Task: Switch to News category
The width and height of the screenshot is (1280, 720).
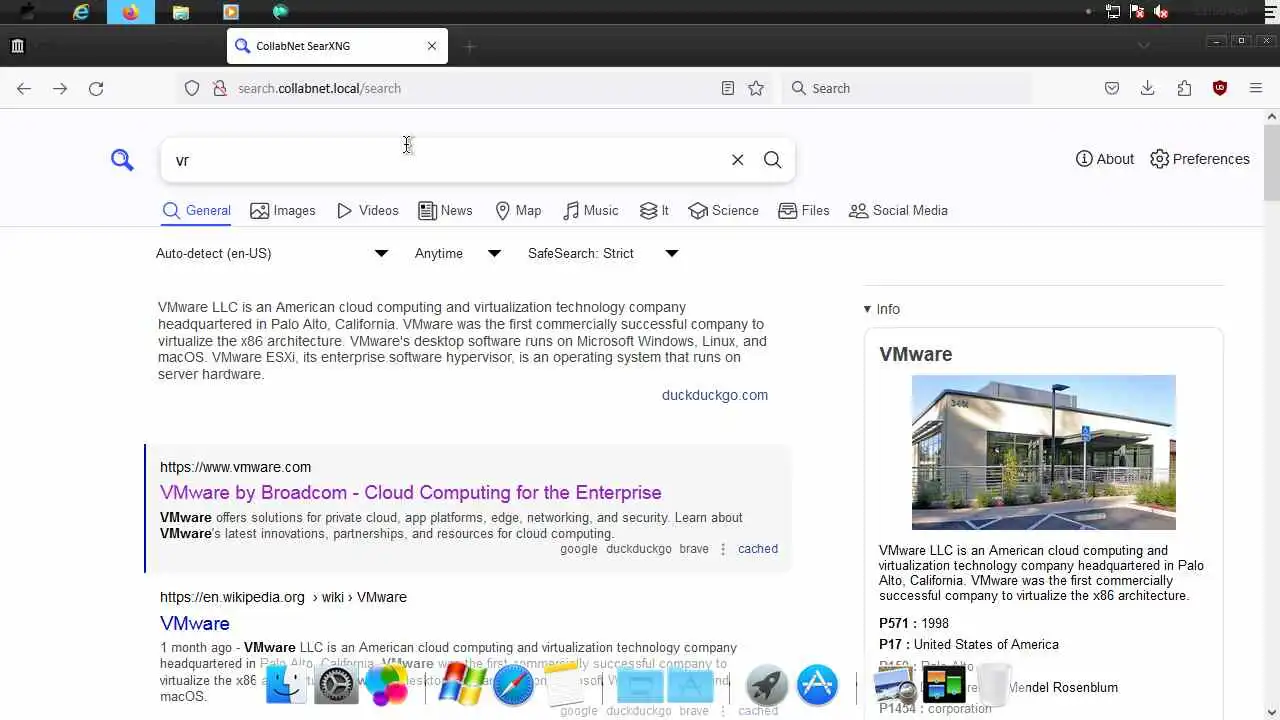Action: click(445, 211)
